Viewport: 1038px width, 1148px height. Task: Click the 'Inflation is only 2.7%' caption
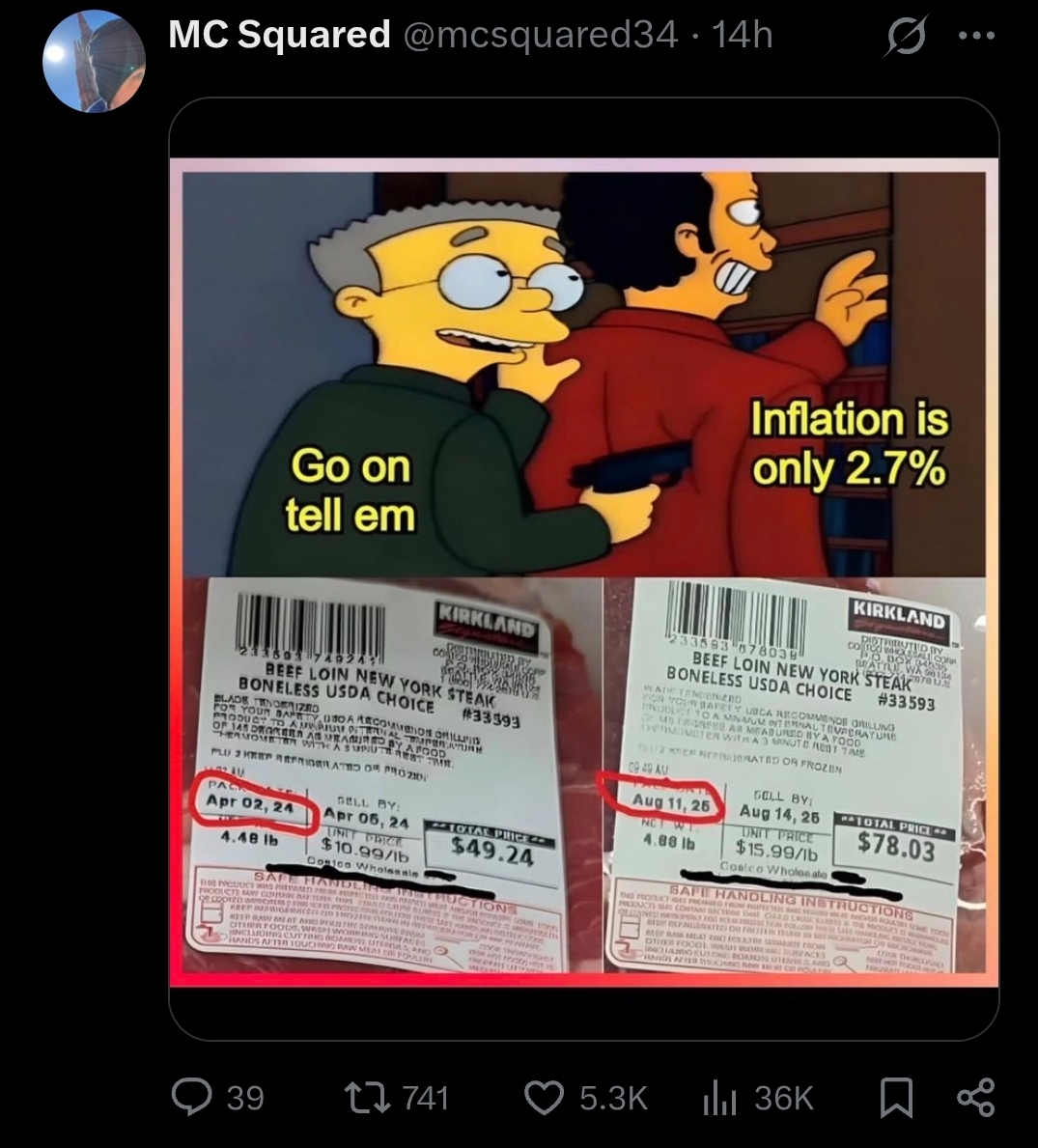click(x=850, y=444)
